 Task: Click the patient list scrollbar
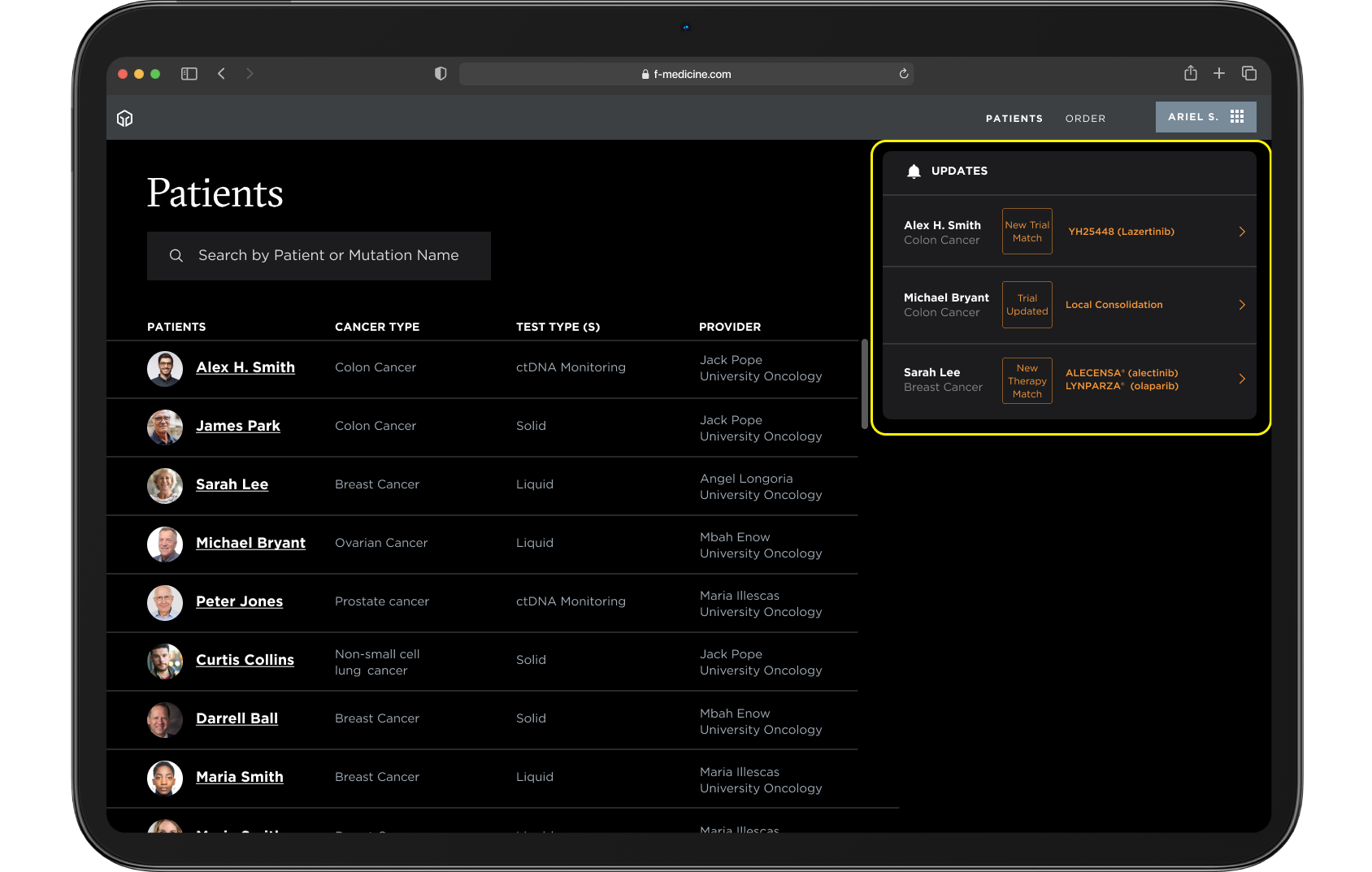tap(864, 384)
